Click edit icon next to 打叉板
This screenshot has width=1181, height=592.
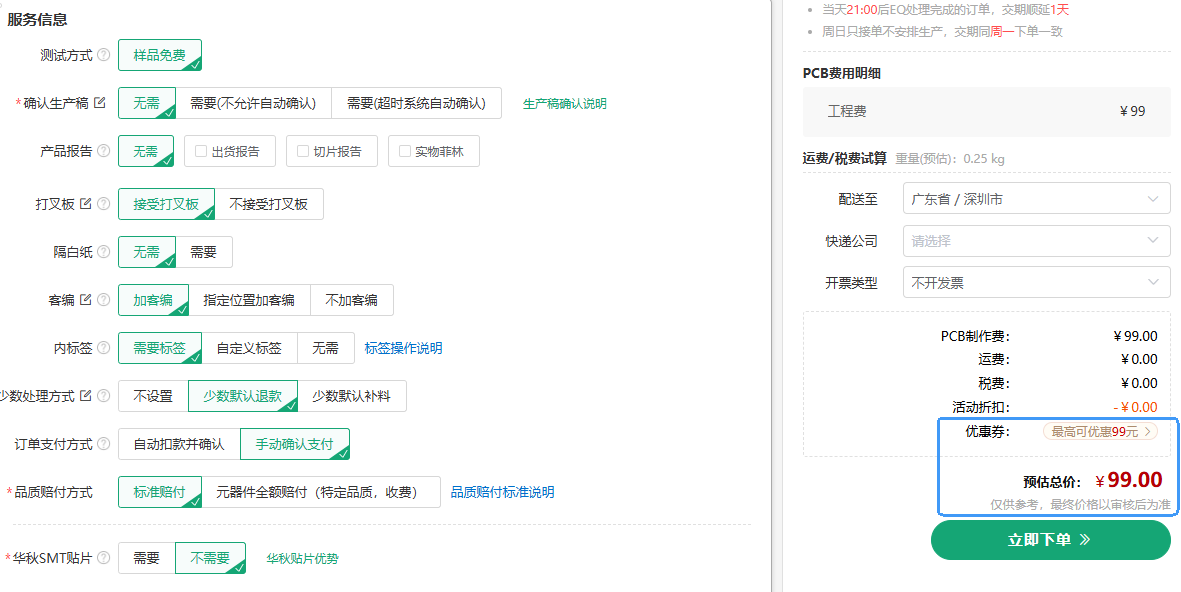coord(86,204)
